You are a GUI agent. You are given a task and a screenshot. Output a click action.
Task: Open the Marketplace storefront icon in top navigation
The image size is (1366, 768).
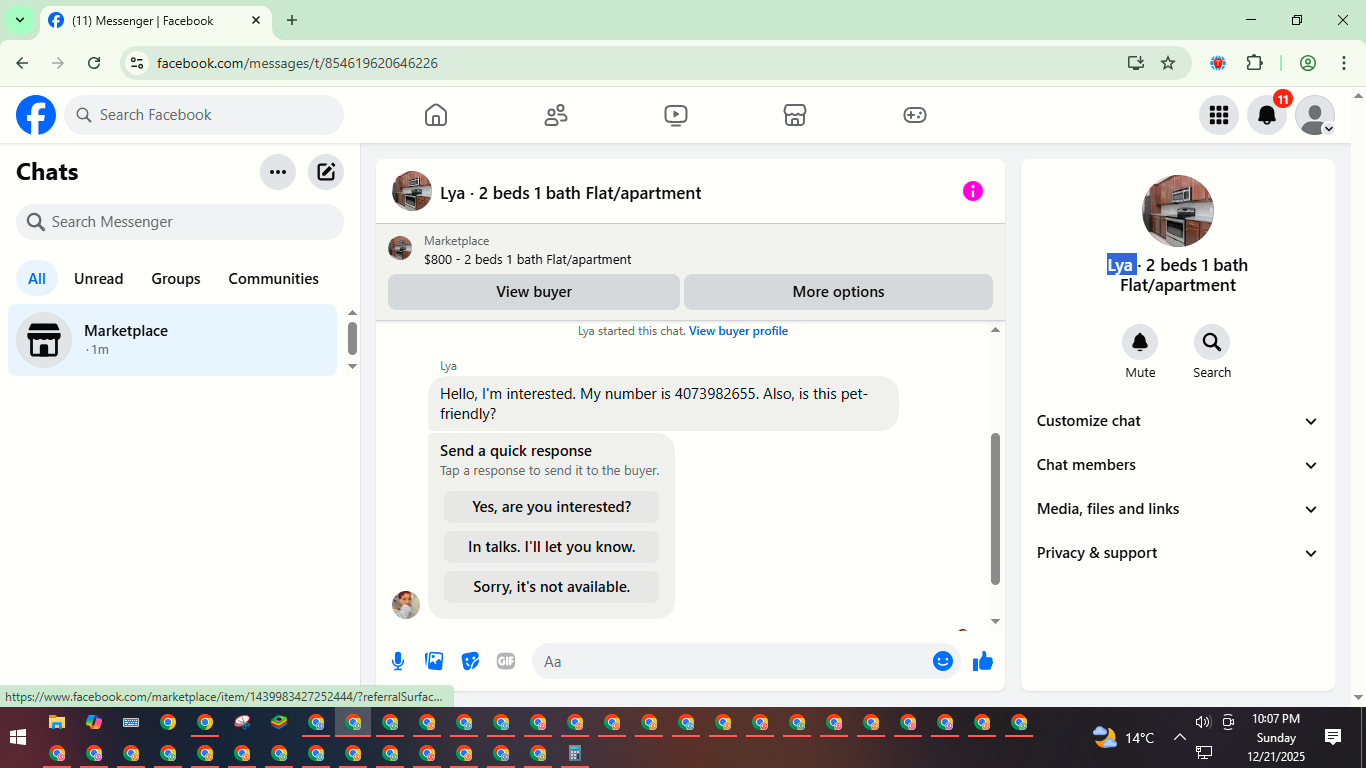pyautogui.click(x=795, y=115)
